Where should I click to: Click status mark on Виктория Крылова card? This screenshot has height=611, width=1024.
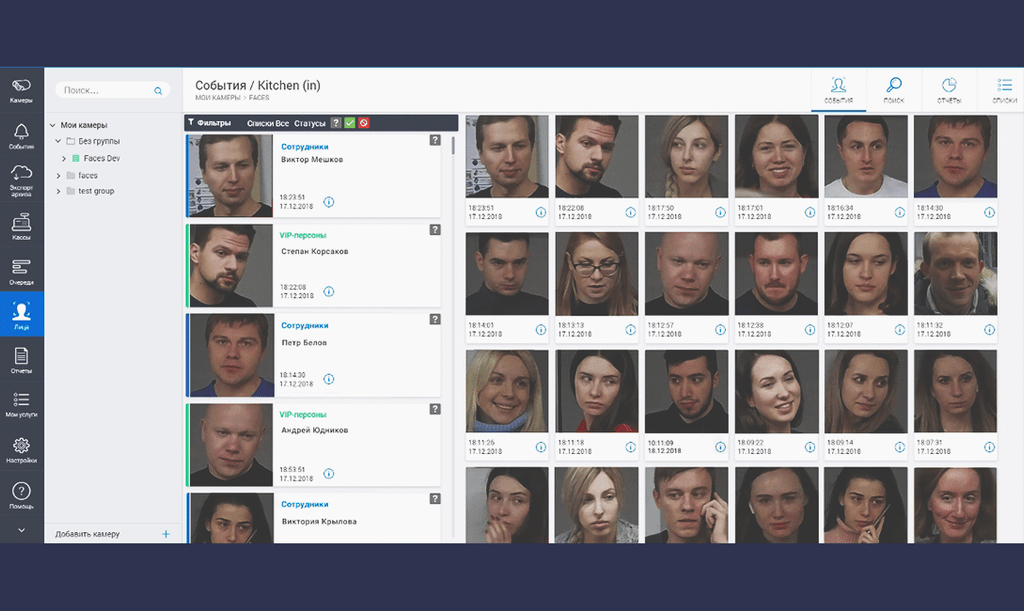435,499
